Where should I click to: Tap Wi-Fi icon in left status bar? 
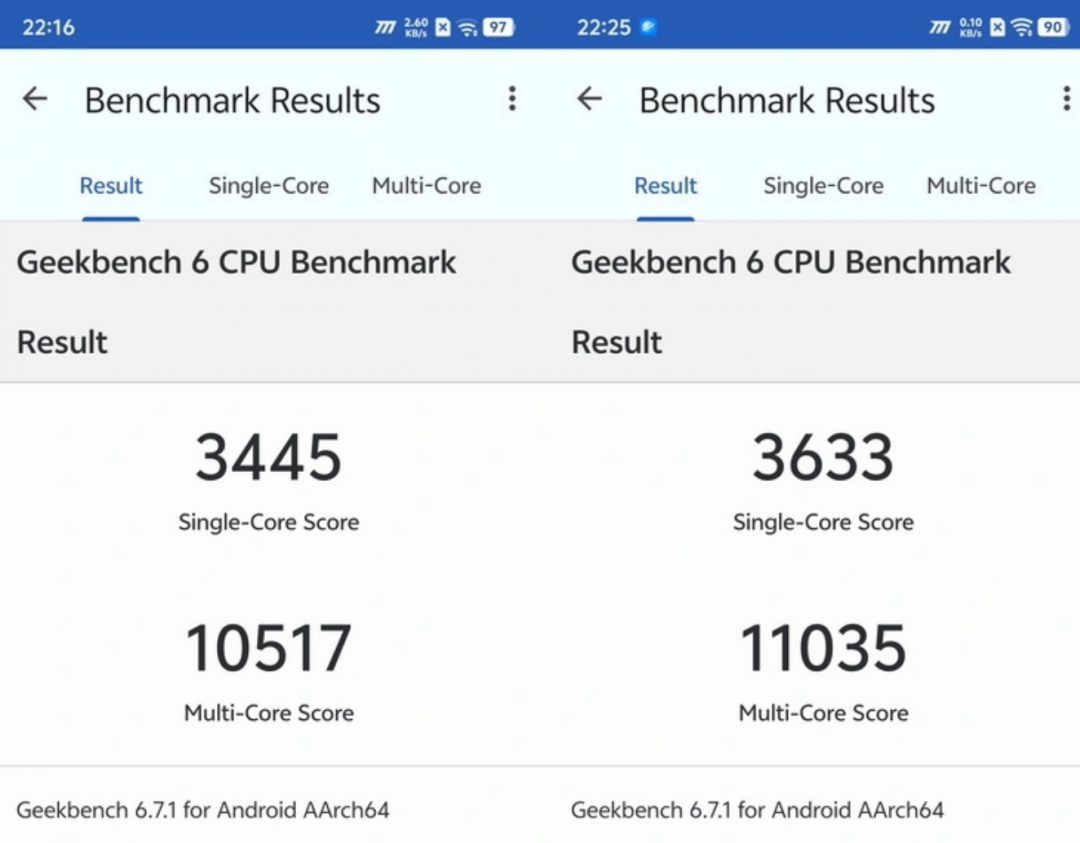click(x=468, y=28)
